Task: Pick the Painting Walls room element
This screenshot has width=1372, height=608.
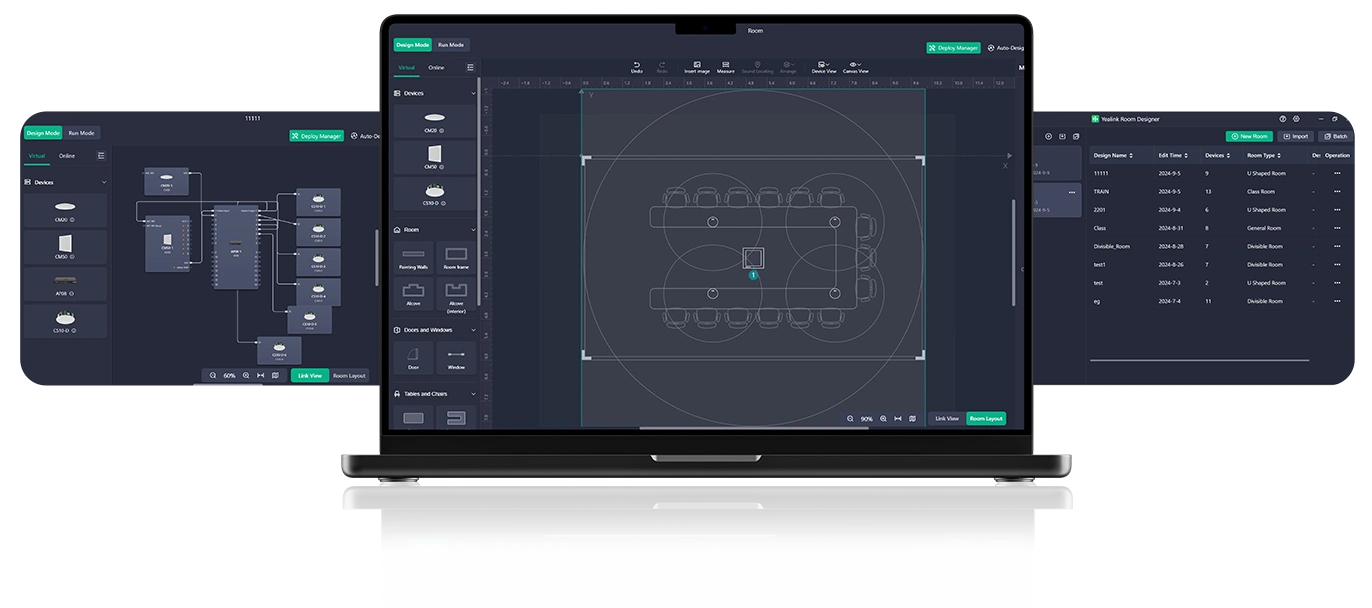Action: click(413, 256)
